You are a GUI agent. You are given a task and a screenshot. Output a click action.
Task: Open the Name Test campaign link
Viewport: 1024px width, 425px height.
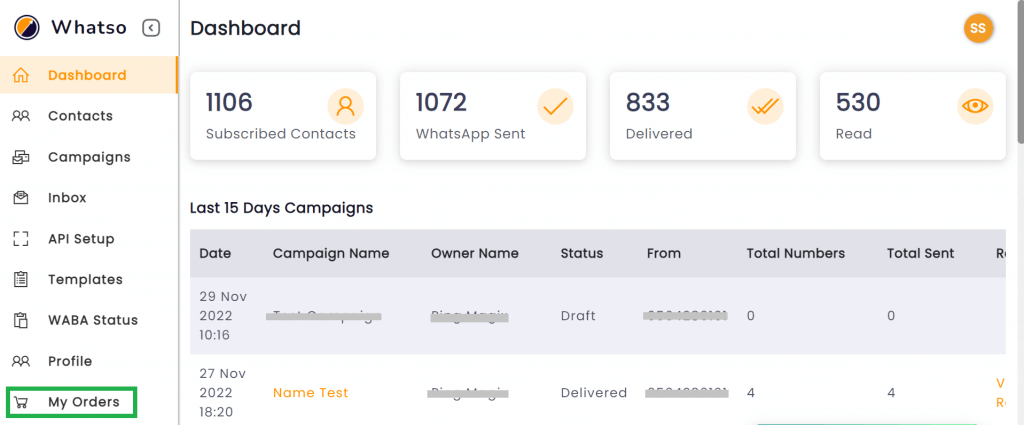pos(310,392)
